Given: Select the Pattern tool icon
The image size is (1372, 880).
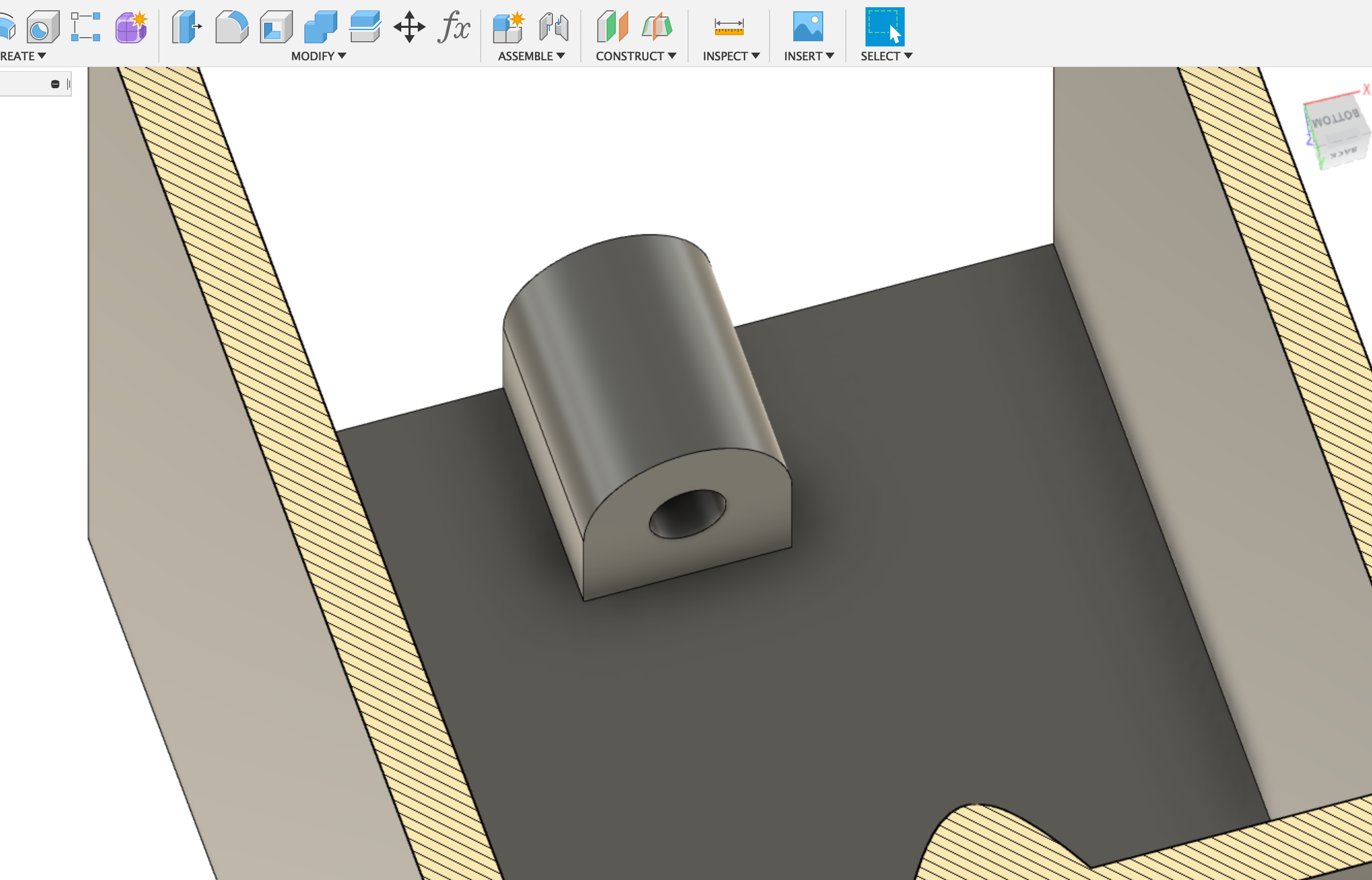Looking at the screenshot, I should [86, 27].
